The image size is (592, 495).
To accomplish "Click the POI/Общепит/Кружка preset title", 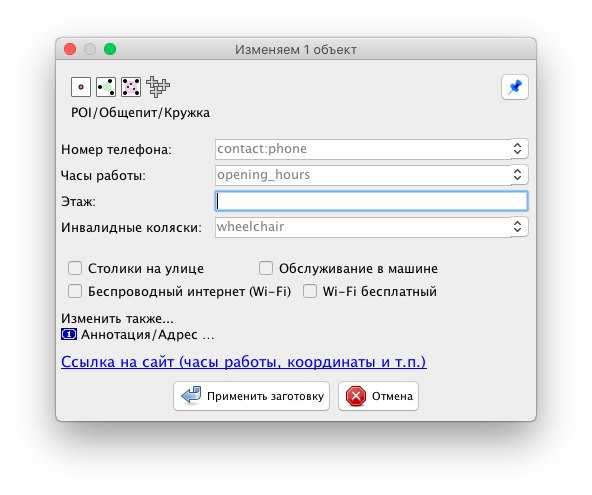I will [140, 113].
